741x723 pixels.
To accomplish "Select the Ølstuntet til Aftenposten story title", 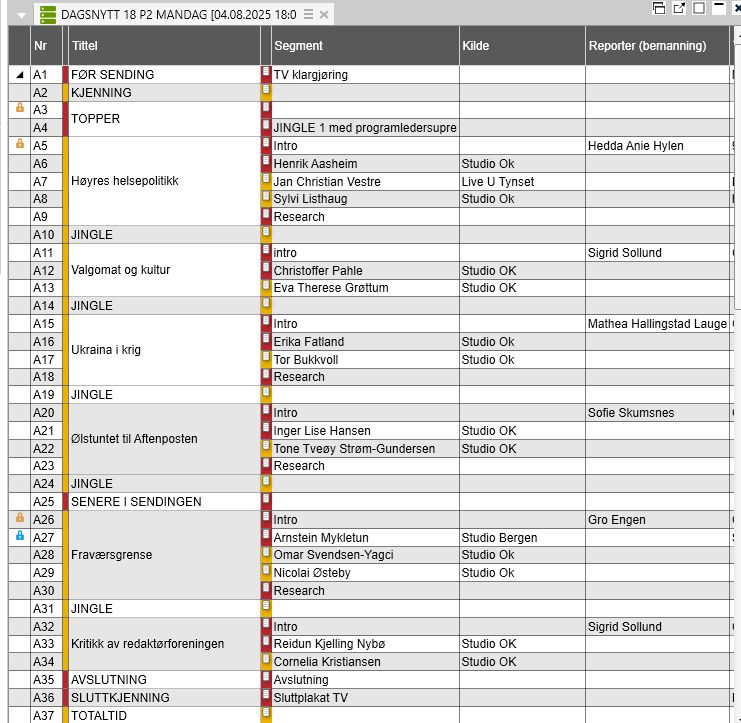I will tap(164, 439).
